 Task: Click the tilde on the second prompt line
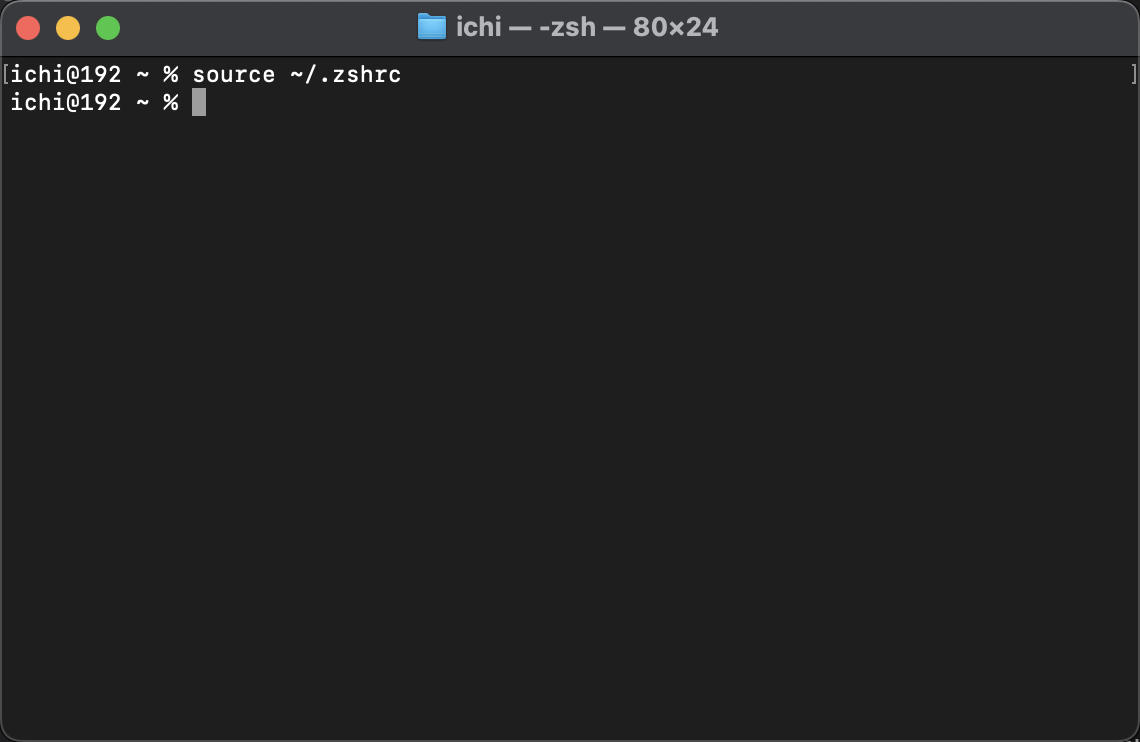click(x=142, y=103)
